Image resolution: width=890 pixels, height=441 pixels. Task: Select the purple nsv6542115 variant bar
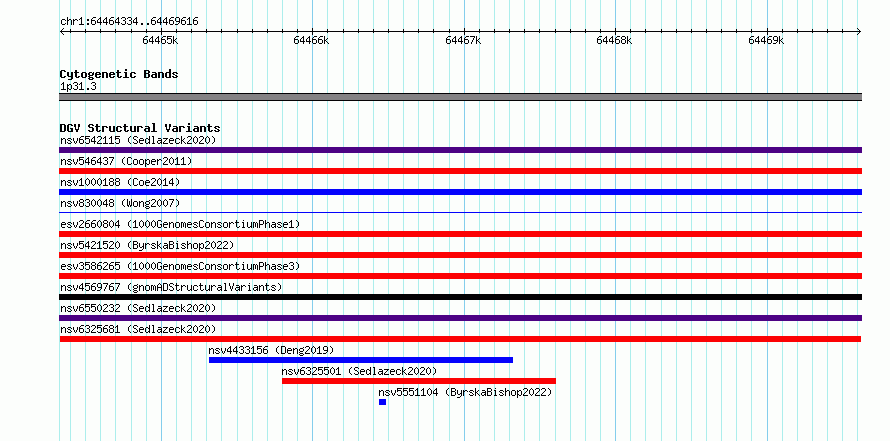point(460,150)
